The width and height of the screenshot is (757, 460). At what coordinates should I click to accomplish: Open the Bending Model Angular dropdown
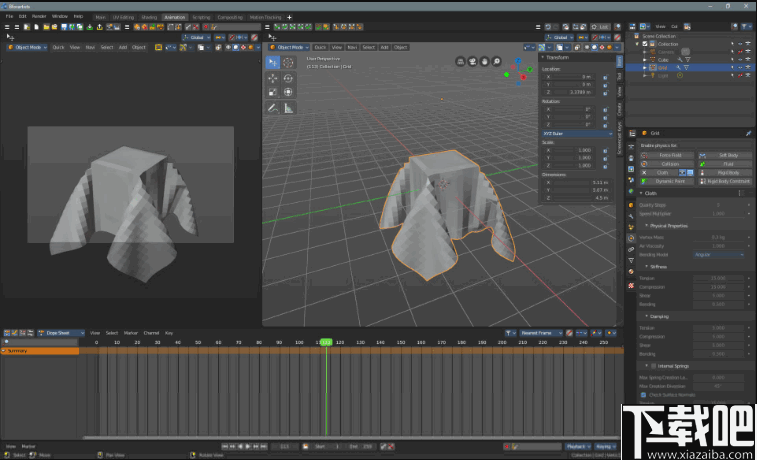719,254
